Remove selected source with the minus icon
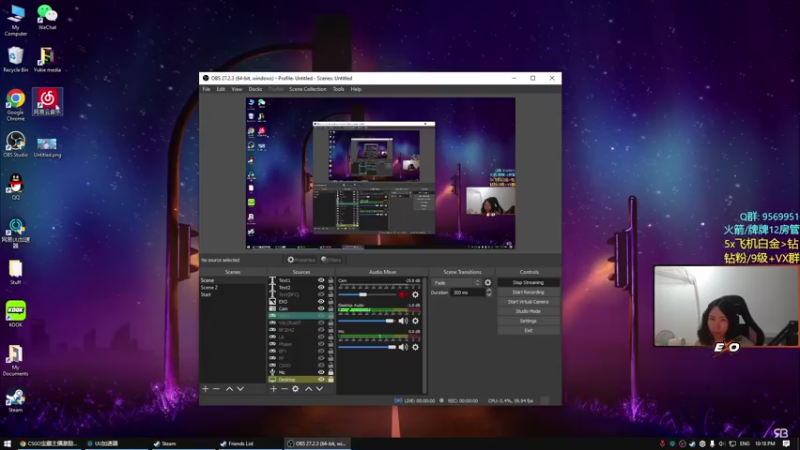 point(284,389)
